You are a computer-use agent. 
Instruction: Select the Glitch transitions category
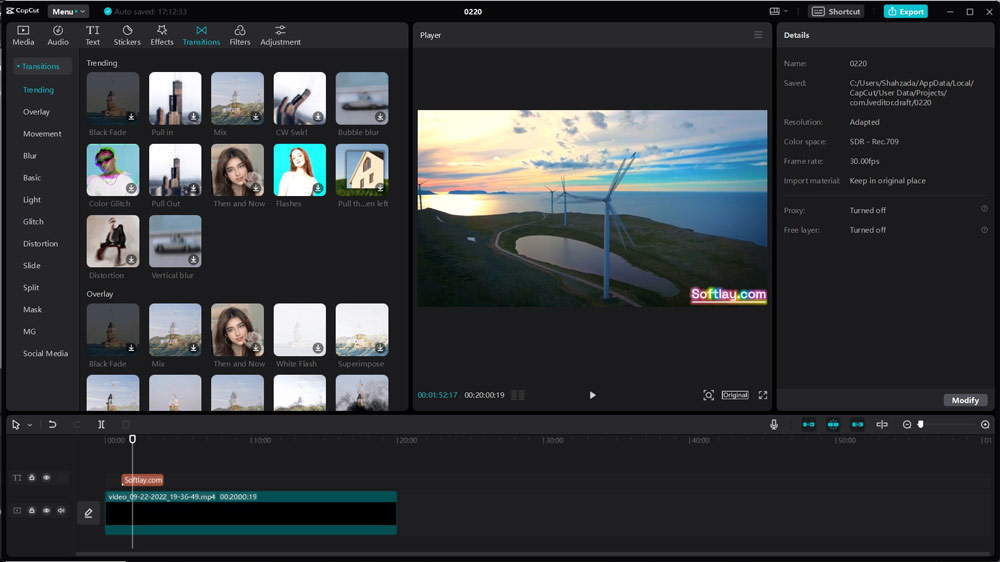tap(33, 222)
